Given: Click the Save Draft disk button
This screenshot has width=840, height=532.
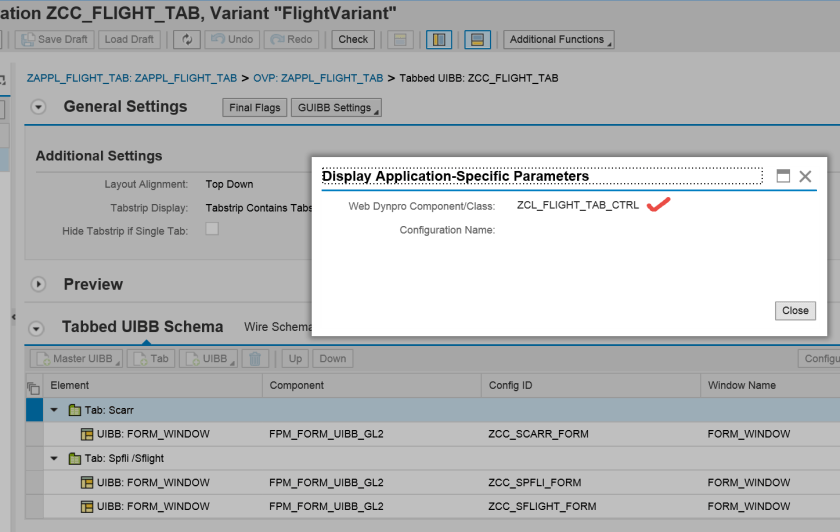Looking at the screenshot, I should pyautogui.click(x=54, y=40).
